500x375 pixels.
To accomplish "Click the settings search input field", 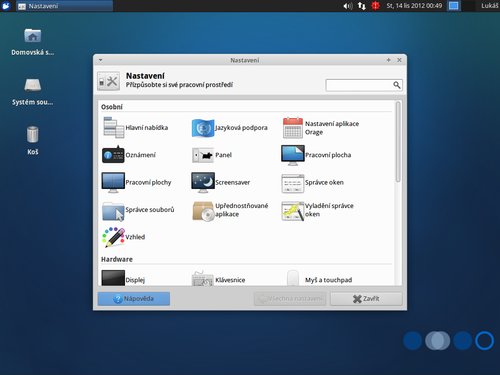I will click(x=364, y=85).
